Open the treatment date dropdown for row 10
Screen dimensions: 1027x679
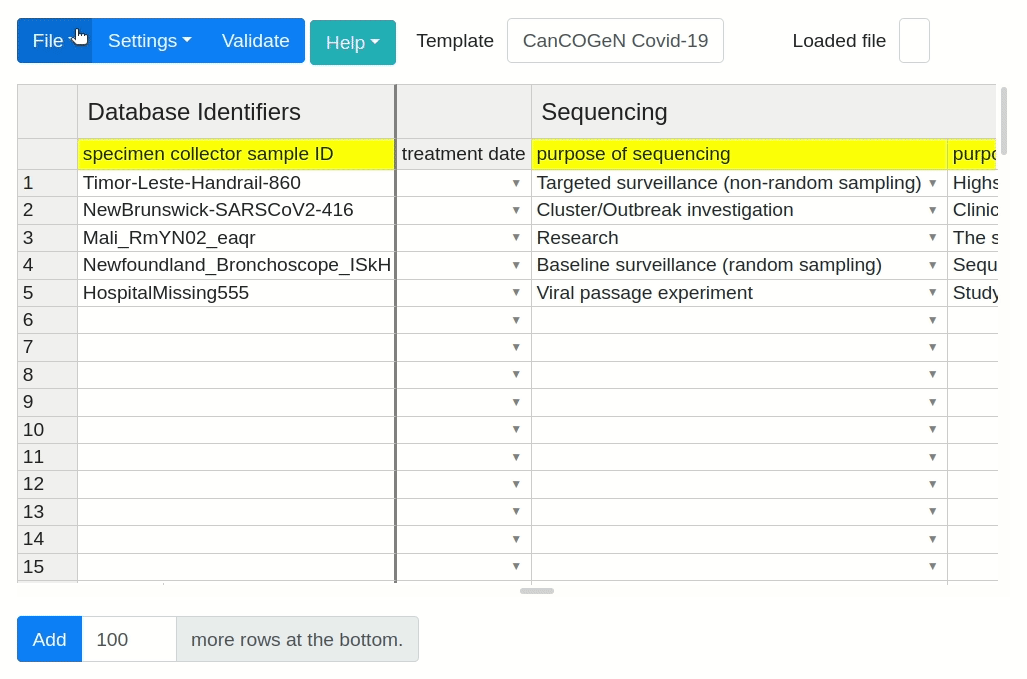[517, 429]
